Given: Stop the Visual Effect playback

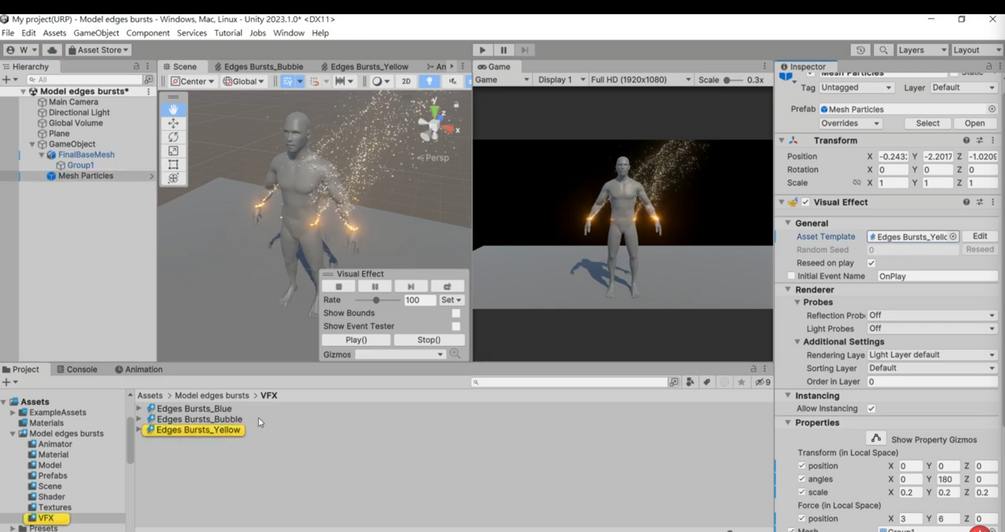Looking at the screenshot, I should click(338, 287).
